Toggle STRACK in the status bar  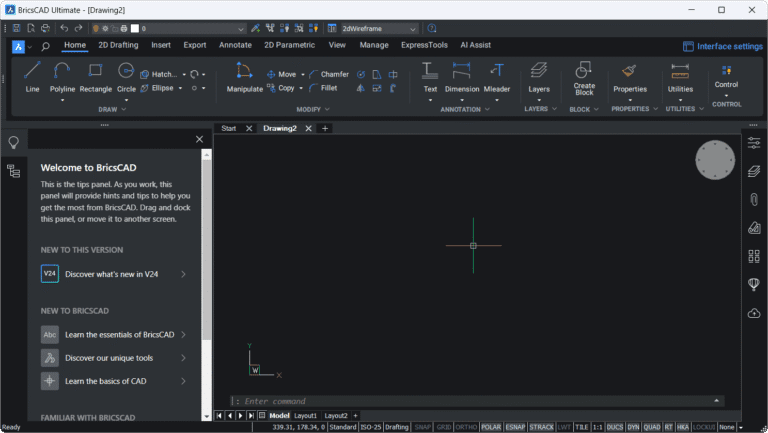point(541,427)
